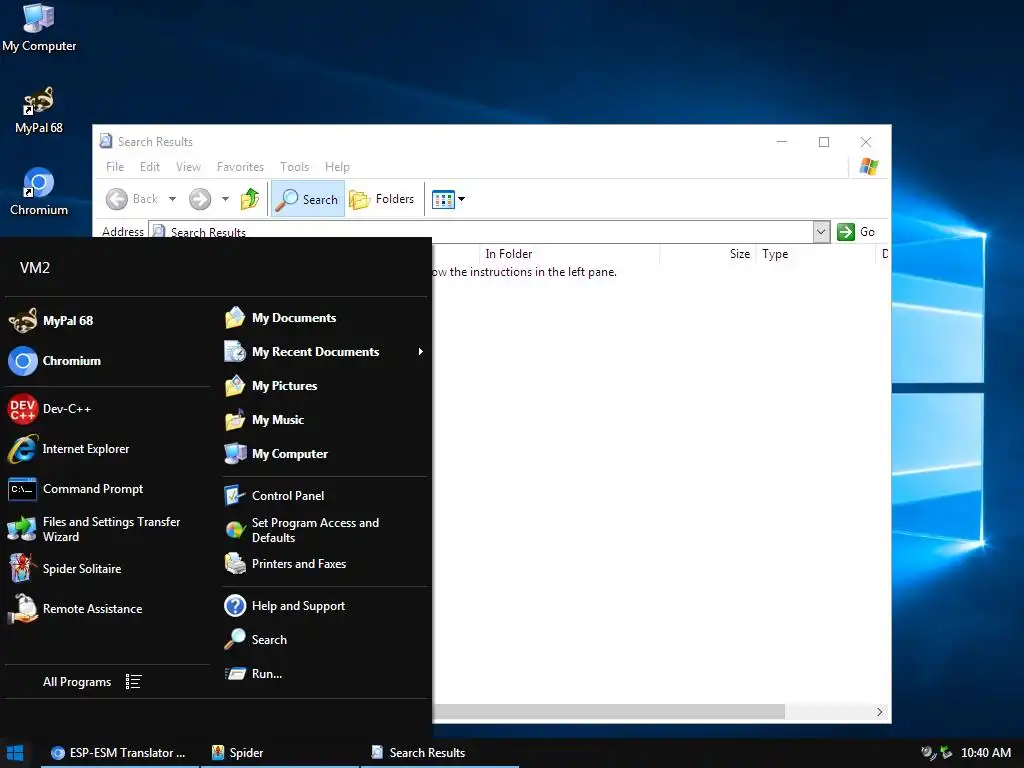Select My Computer desktop icon

pos(39,28)
